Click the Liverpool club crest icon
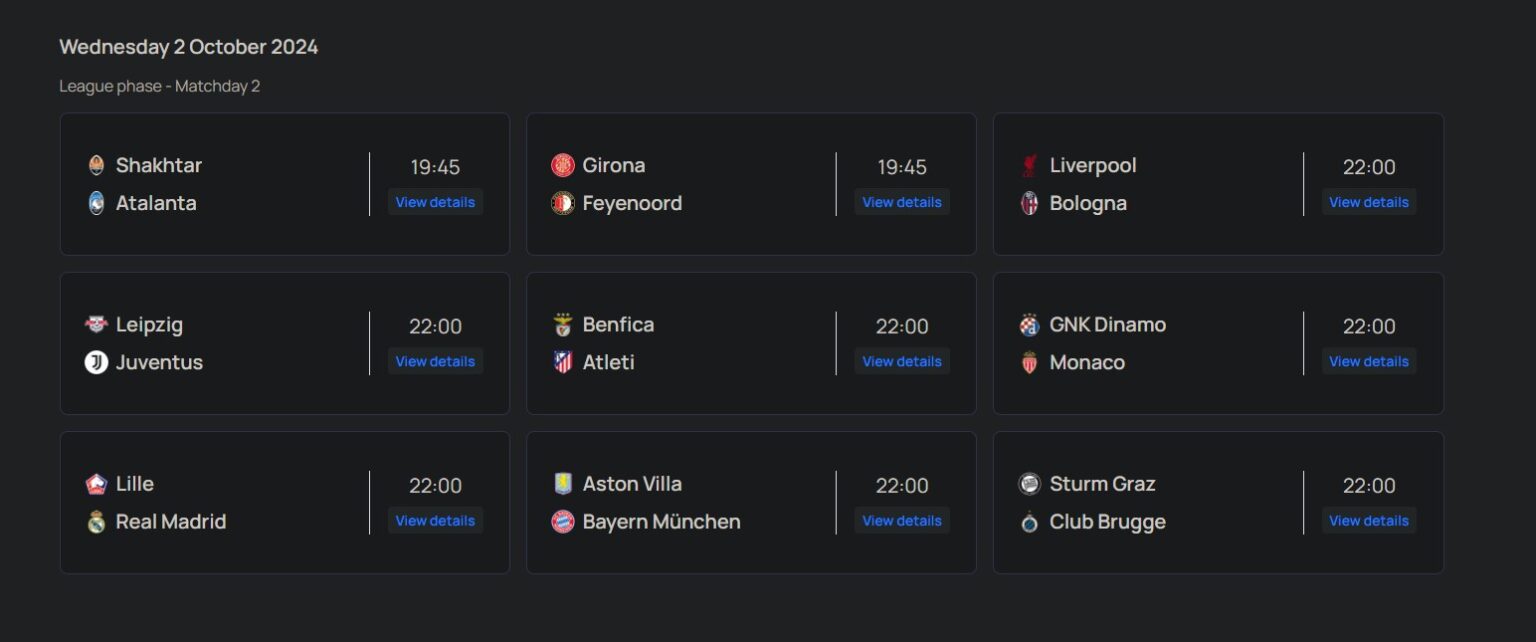The height and width of the screenshot is (642, 1536). (x=1030, y=165)
